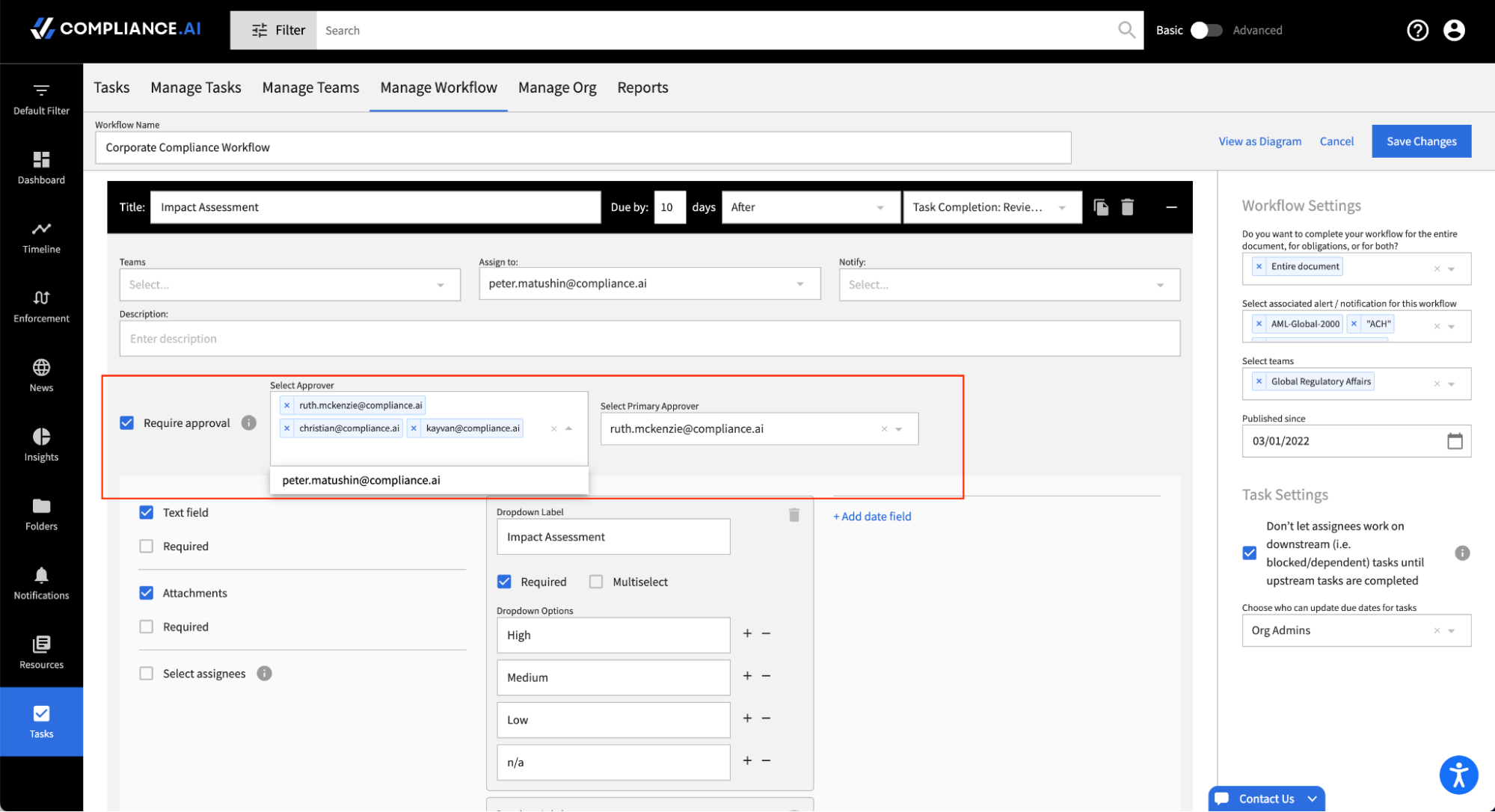The image size is (1495, 812).
Task: Click the Save Changes button
Action: tap(1421, 141)
